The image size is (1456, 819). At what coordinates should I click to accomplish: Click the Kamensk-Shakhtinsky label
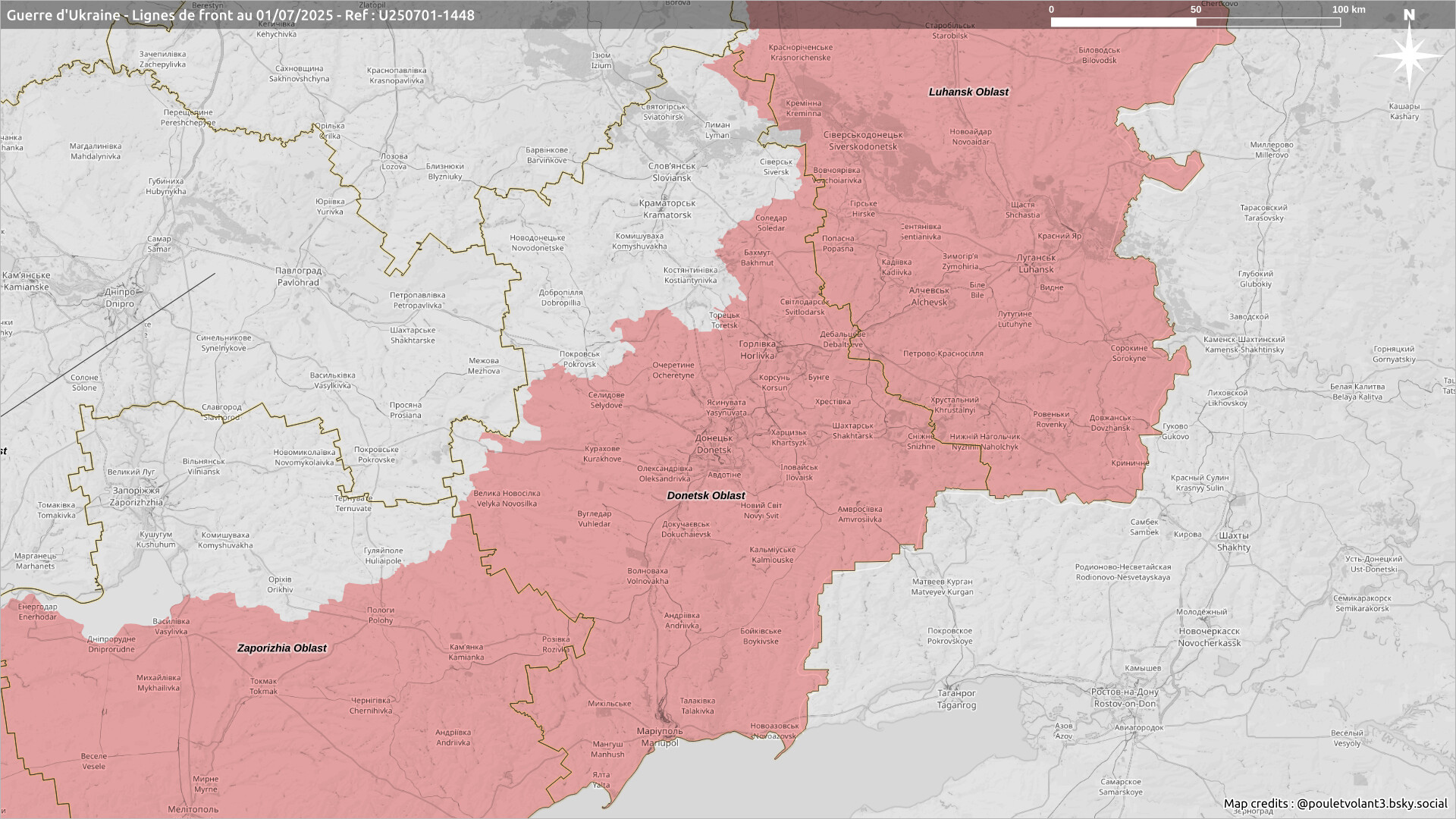(x=1244, y=345)
